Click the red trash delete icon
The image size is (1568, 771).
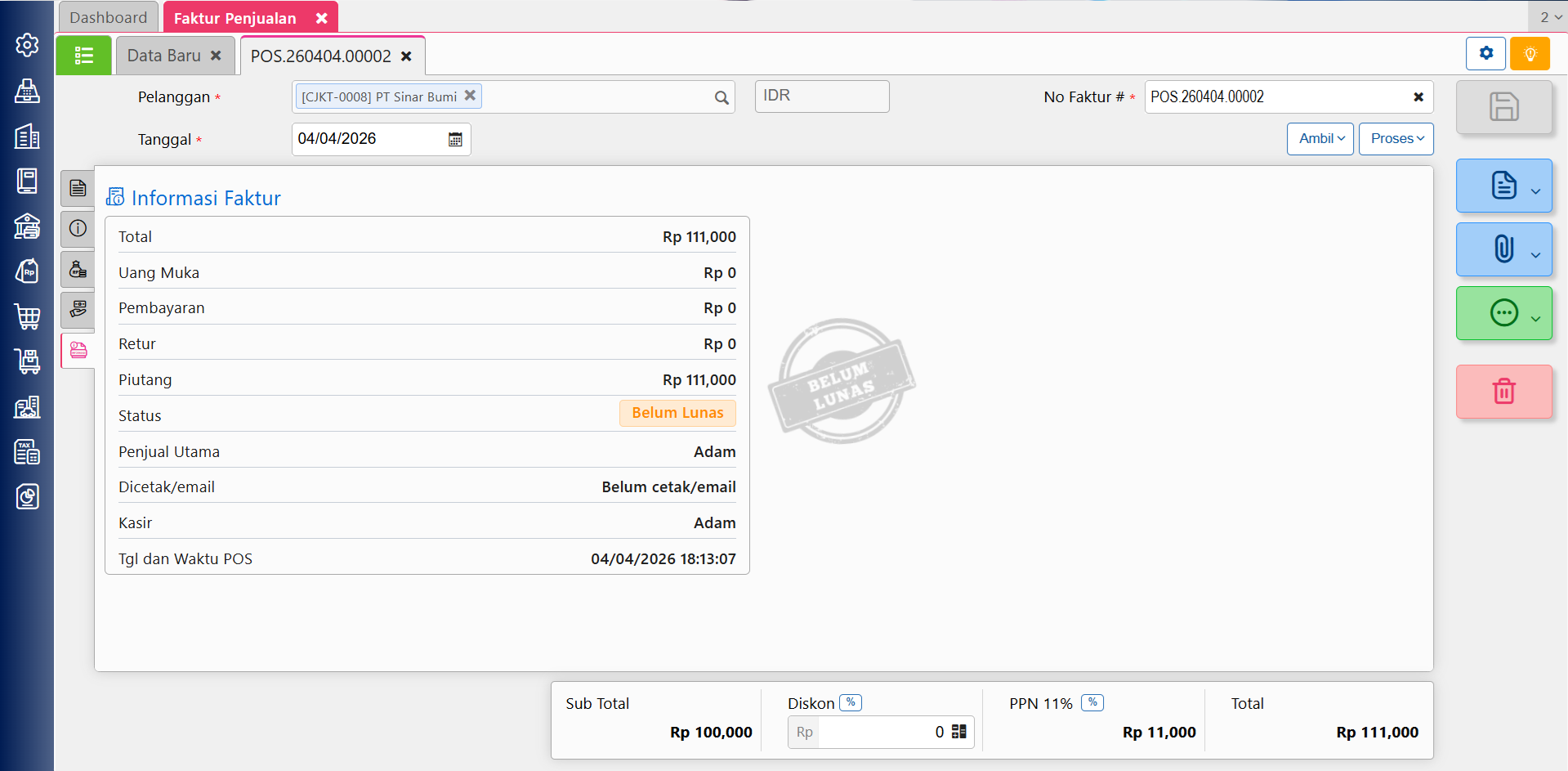(1503, 392)
